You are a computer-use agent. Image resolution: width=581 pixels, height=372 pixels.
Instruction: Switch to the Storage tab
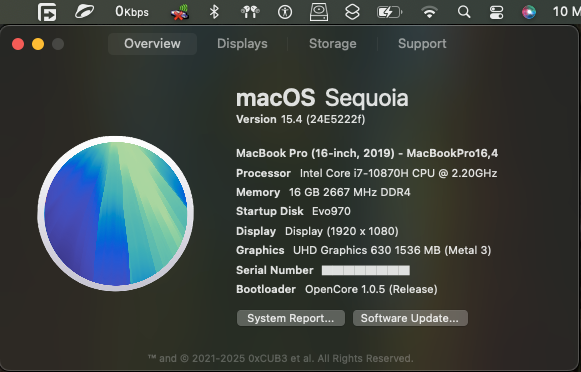333,44
